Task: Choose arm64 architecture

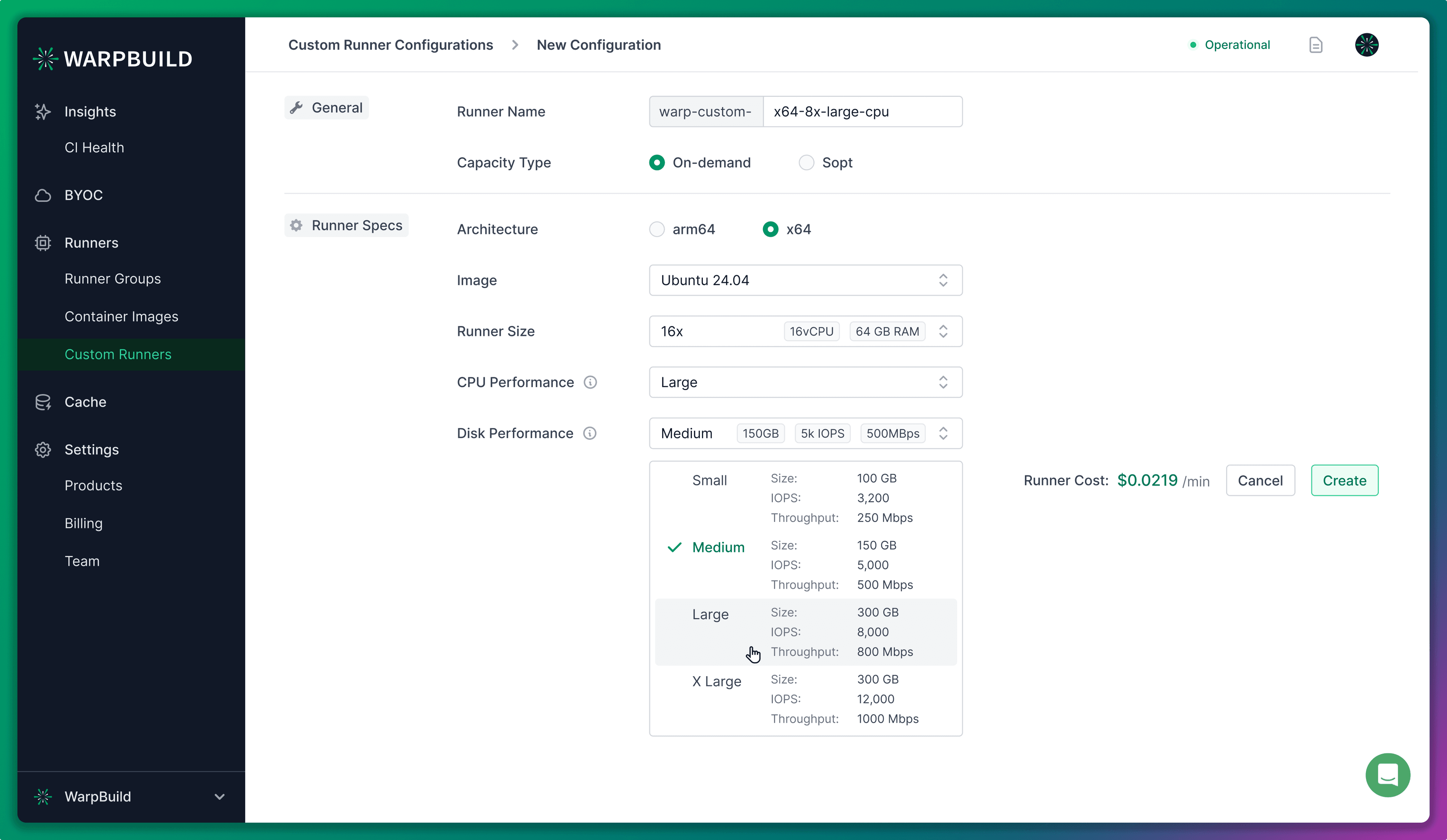Action: click(656, 229)
